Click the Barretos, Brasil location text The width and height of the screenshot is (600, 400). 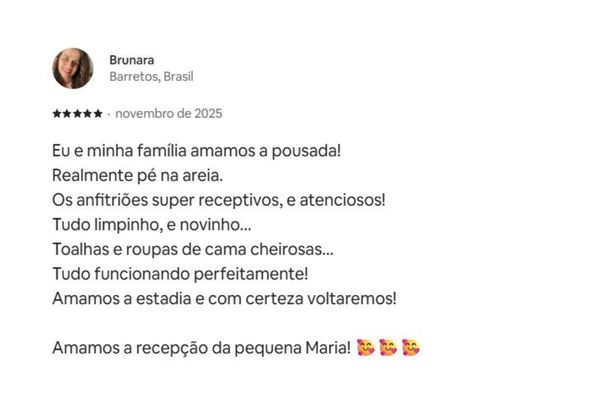(x=151, y=76)
